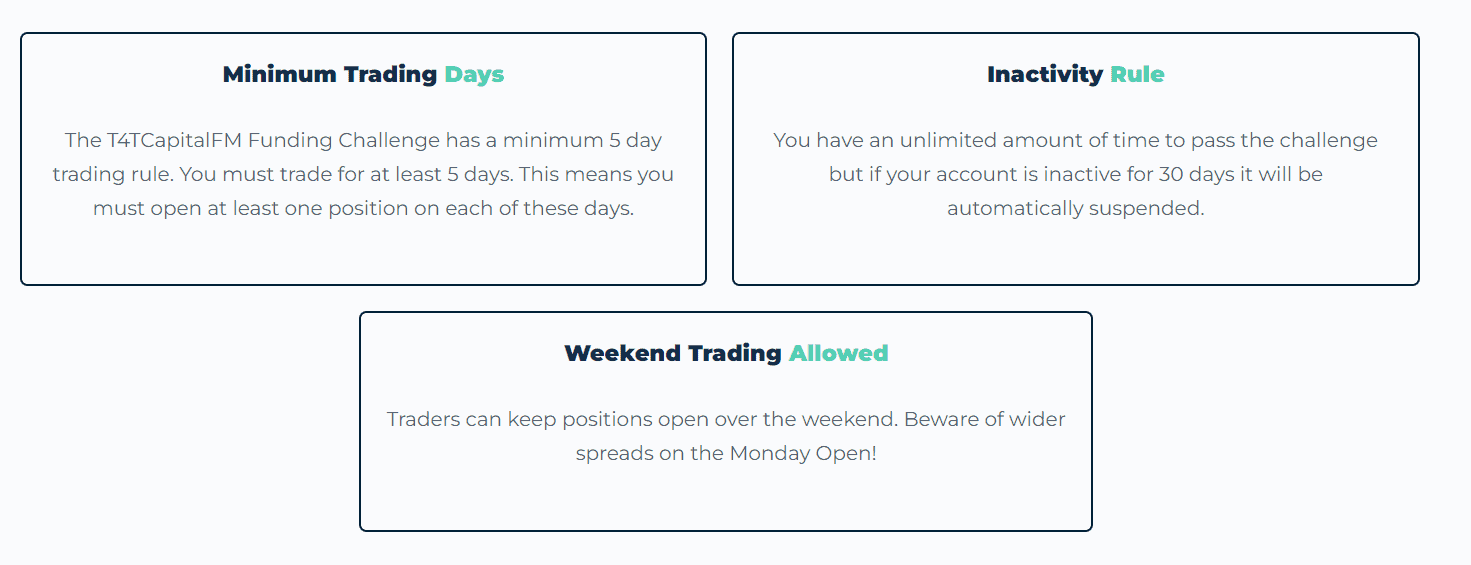Click the unlimited time paragraph in Inactivity card
This screenshot has height=565, width=1471.
click(1075, 174)
